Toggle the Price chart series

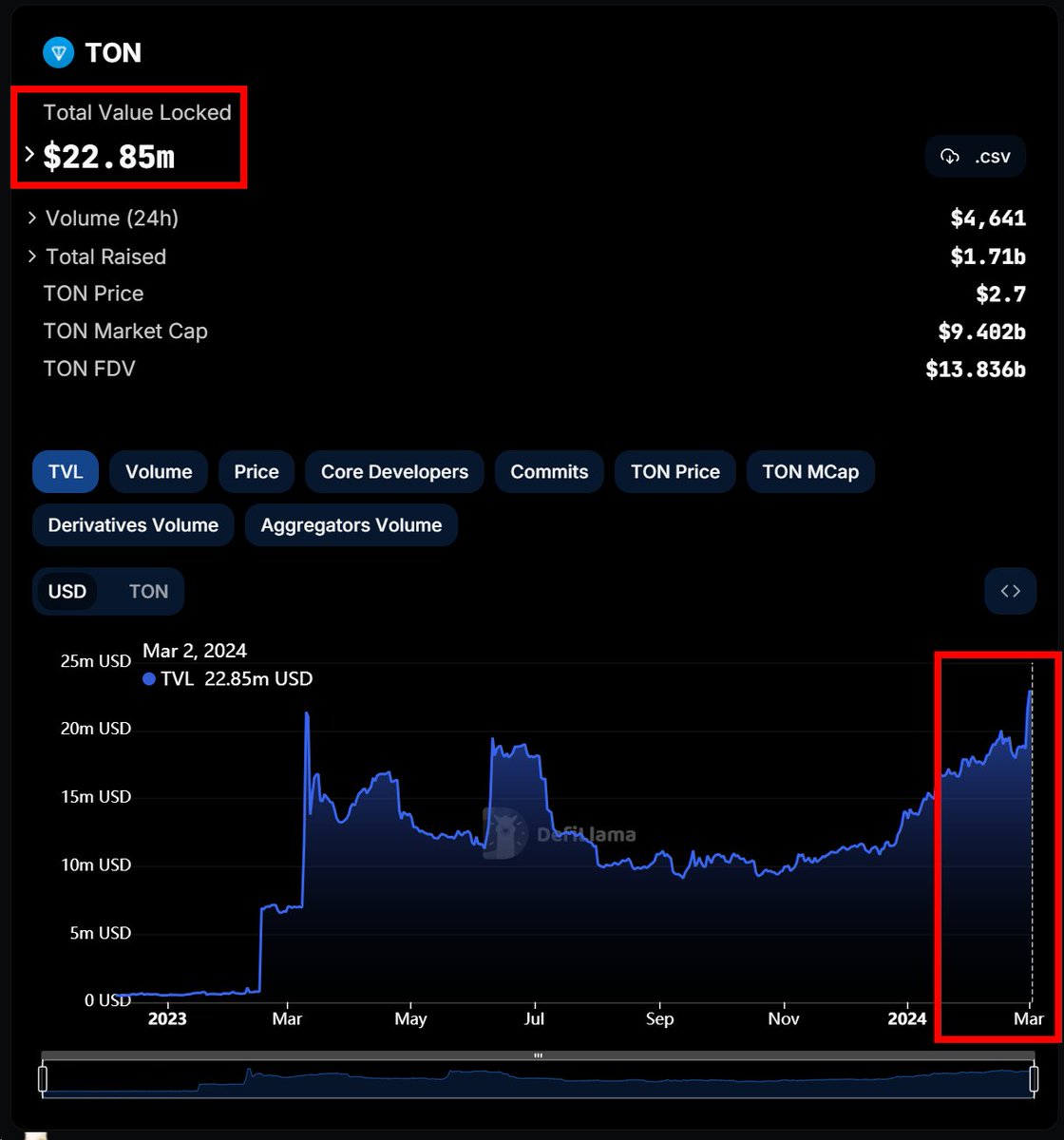(x=256, y=472)
